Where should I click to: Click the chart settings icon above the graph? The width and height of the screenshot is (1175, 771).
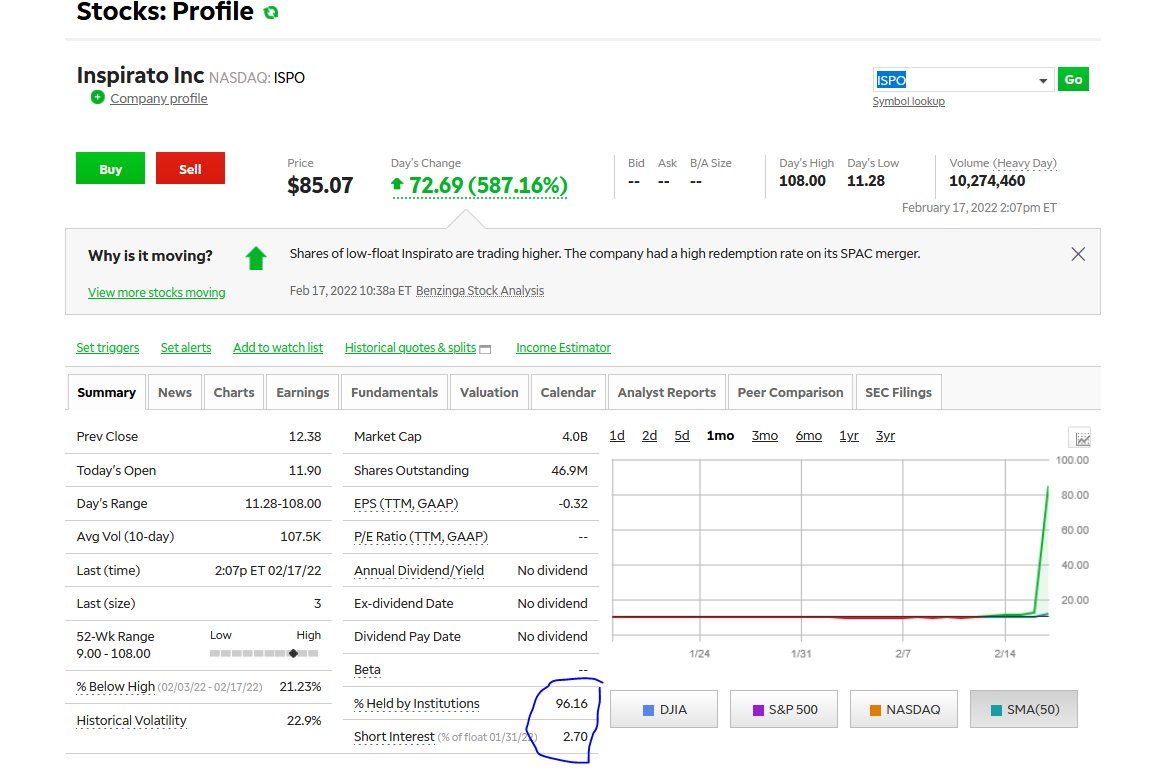[1080, 438]
